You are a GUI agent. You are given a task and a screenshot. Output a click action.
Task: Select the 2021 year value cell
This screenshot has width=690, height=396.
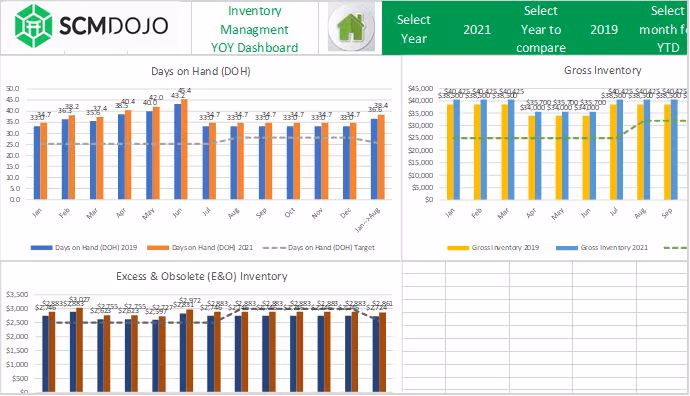tap(477, 29)
